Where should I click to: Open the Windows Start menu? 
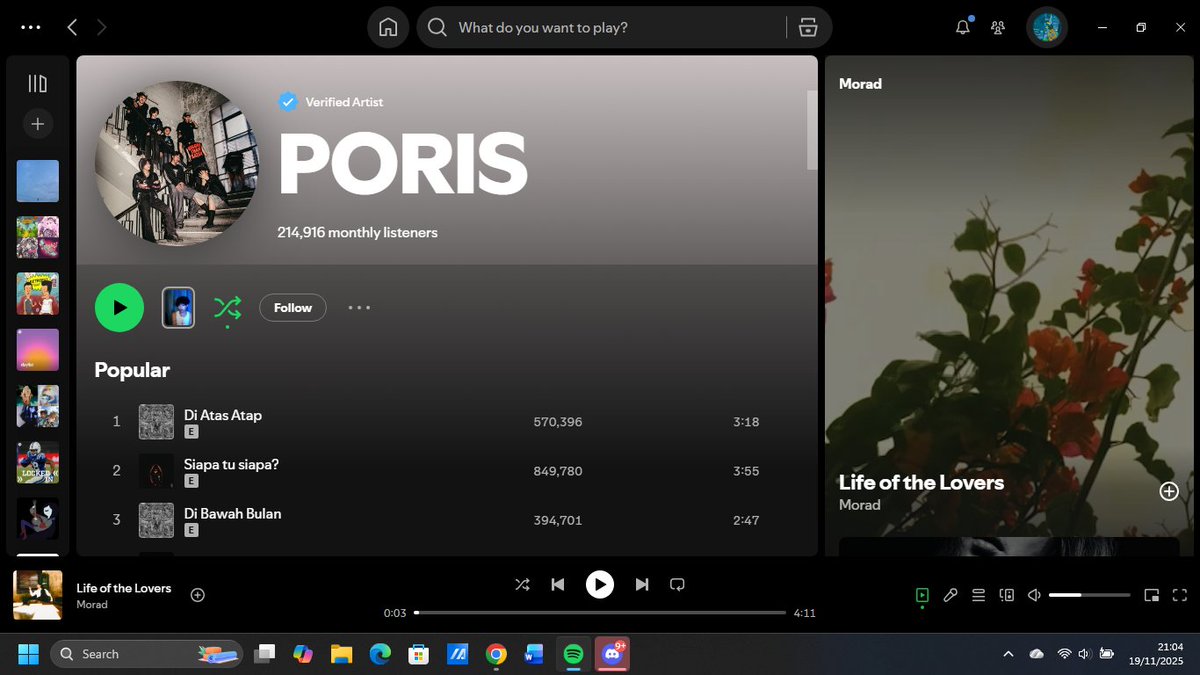(28, 654)
